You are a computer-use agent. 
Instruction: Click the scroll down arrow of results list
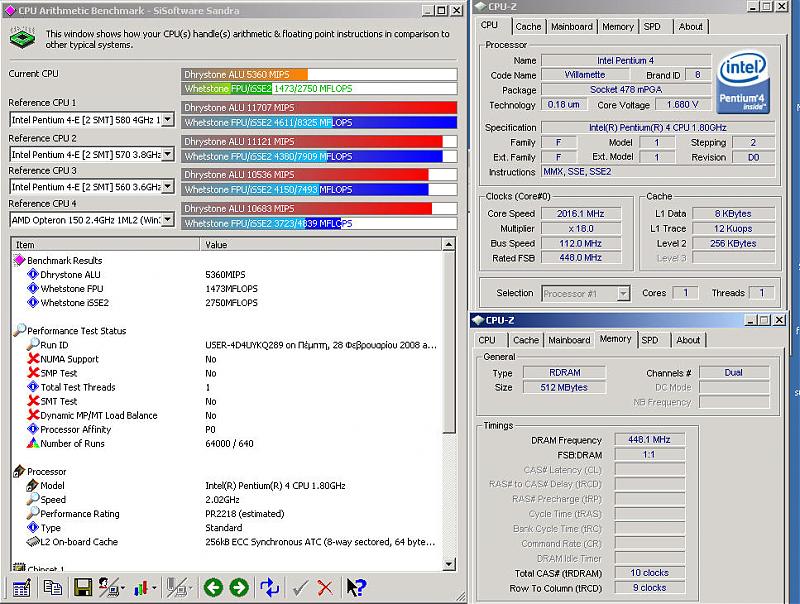(448, 564)
